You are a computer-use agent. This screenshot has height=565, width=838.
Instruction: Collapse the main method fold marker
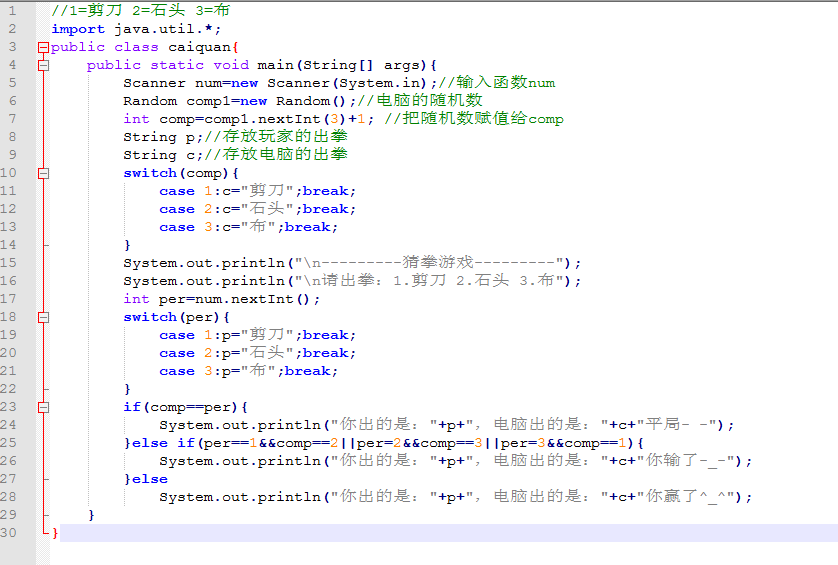point(43,66)
